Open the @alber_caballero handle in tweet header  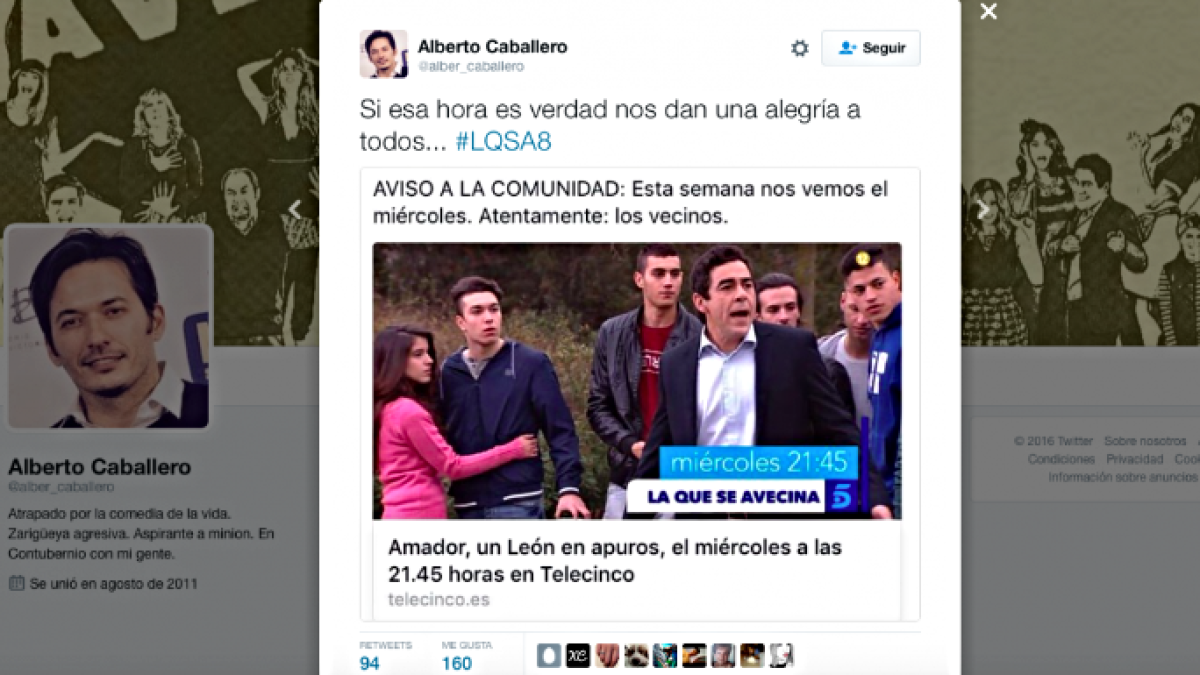(471, 66)
